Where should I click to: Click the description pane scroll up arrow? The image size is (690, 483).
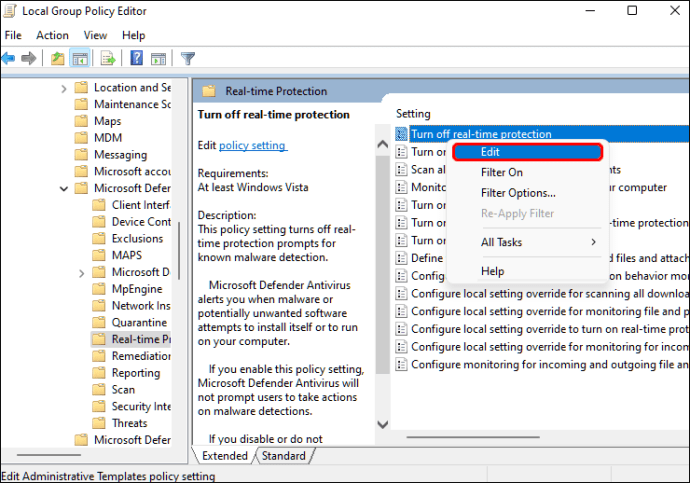point(381,143)
